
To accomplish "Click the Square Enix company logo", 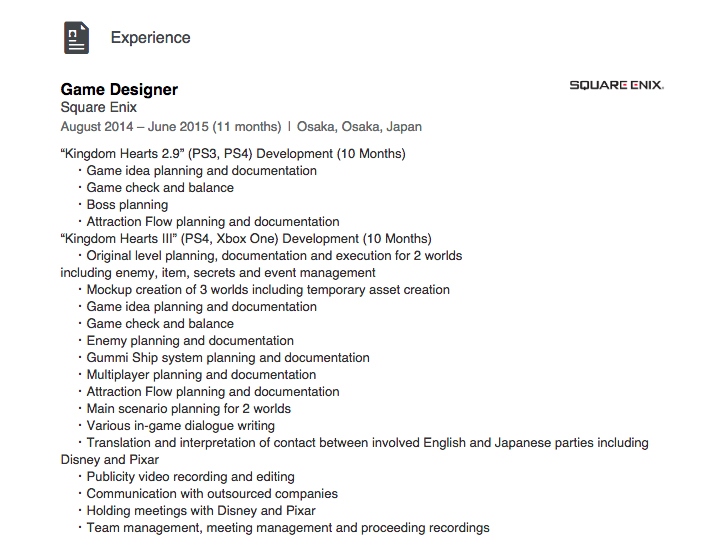I will pos(616,85).
